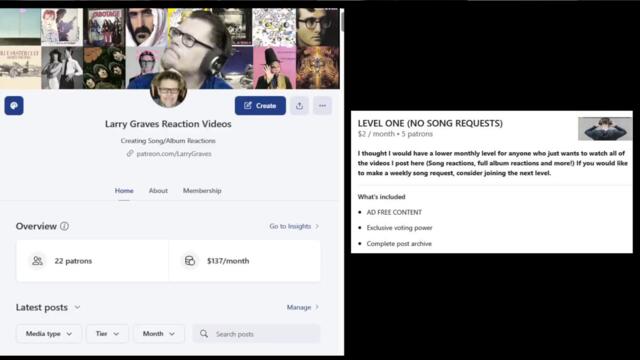Open the more options ellipsis menu
640x360 pixels.
pyautogui.click(x=322, y=106)
